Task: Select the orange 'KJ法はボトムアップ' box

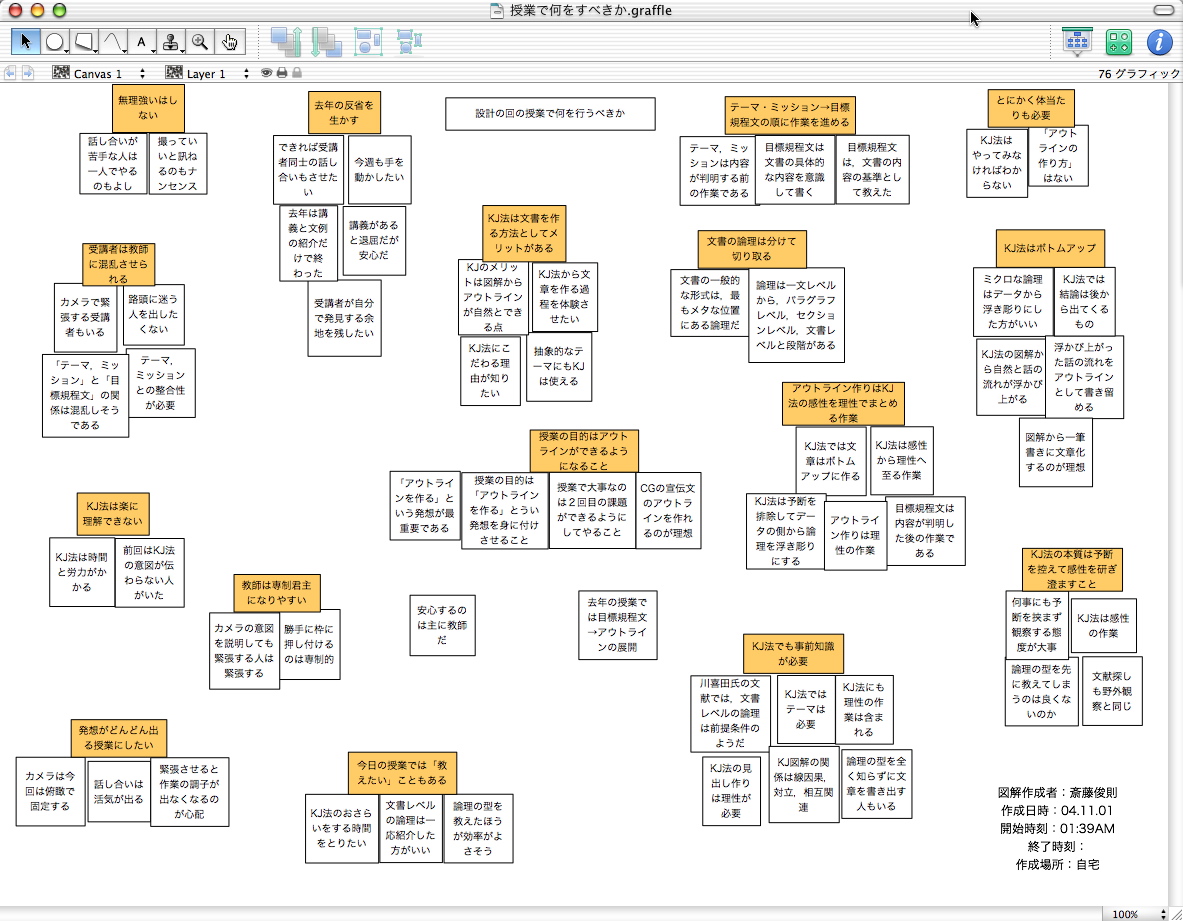Action: pyautogui.click(x=1049, y=248)
